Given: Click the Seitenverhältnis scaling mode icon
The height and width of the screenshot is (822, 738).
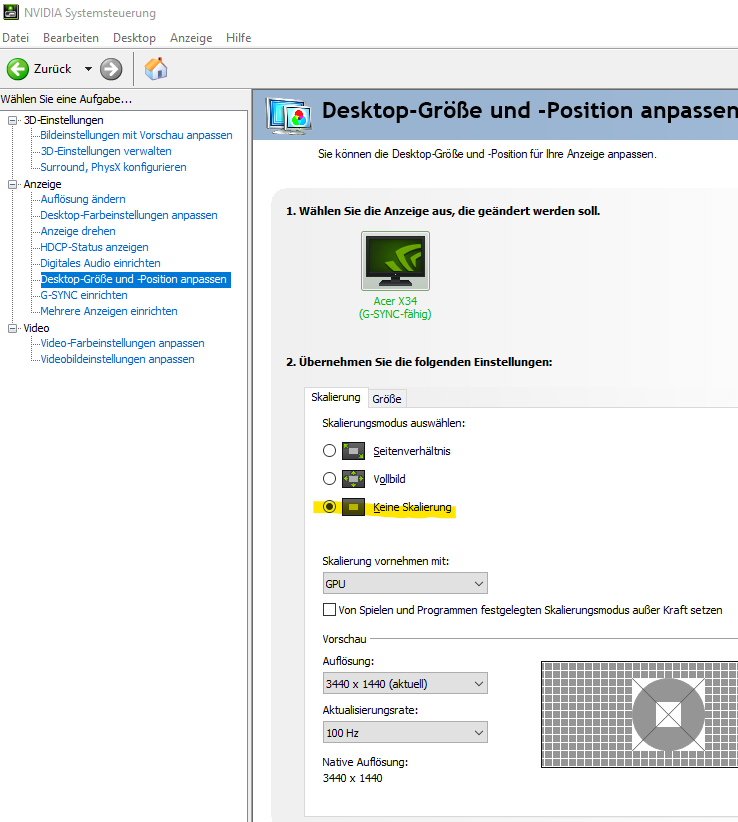Looking at the screenshot, I should coord(353,451).
